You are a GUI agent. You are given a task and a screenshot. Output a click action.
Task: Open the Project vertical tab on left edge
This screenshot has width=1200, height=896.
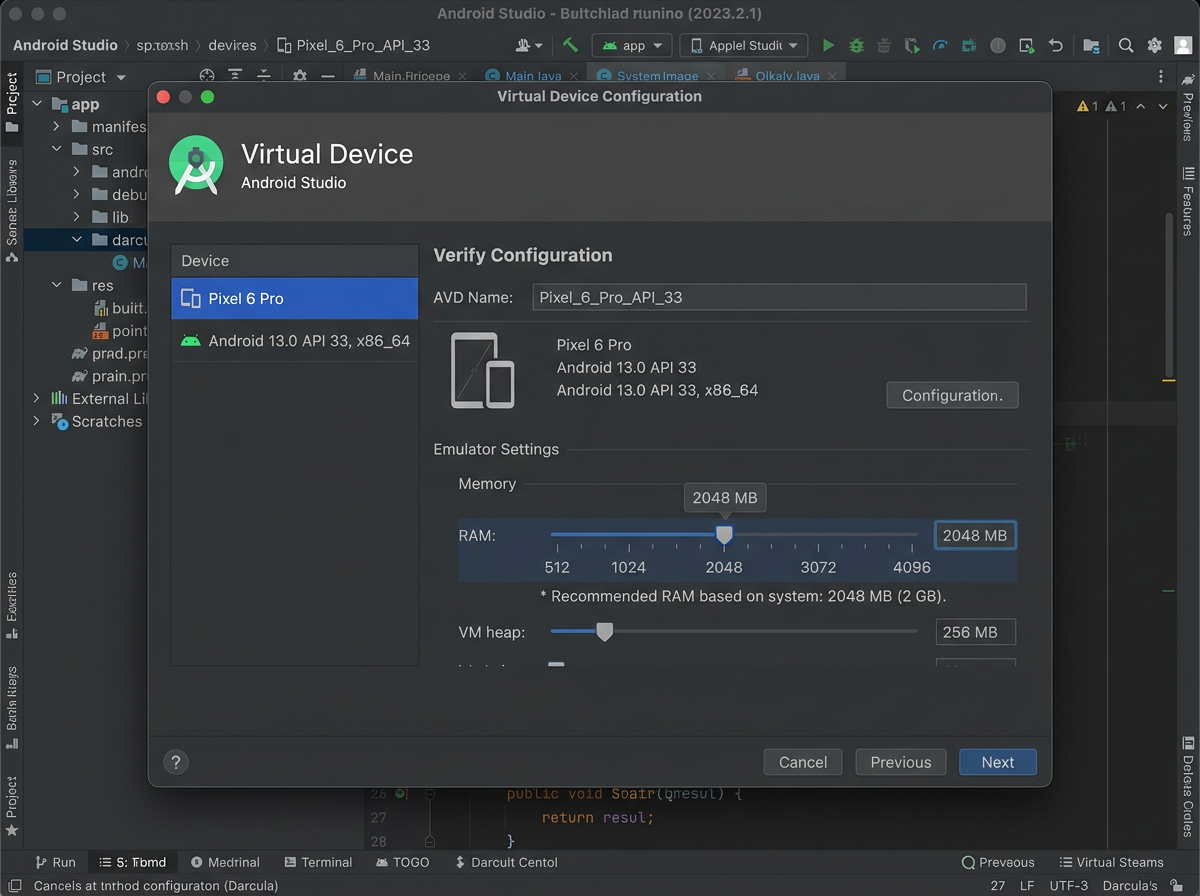click(12, 102)
